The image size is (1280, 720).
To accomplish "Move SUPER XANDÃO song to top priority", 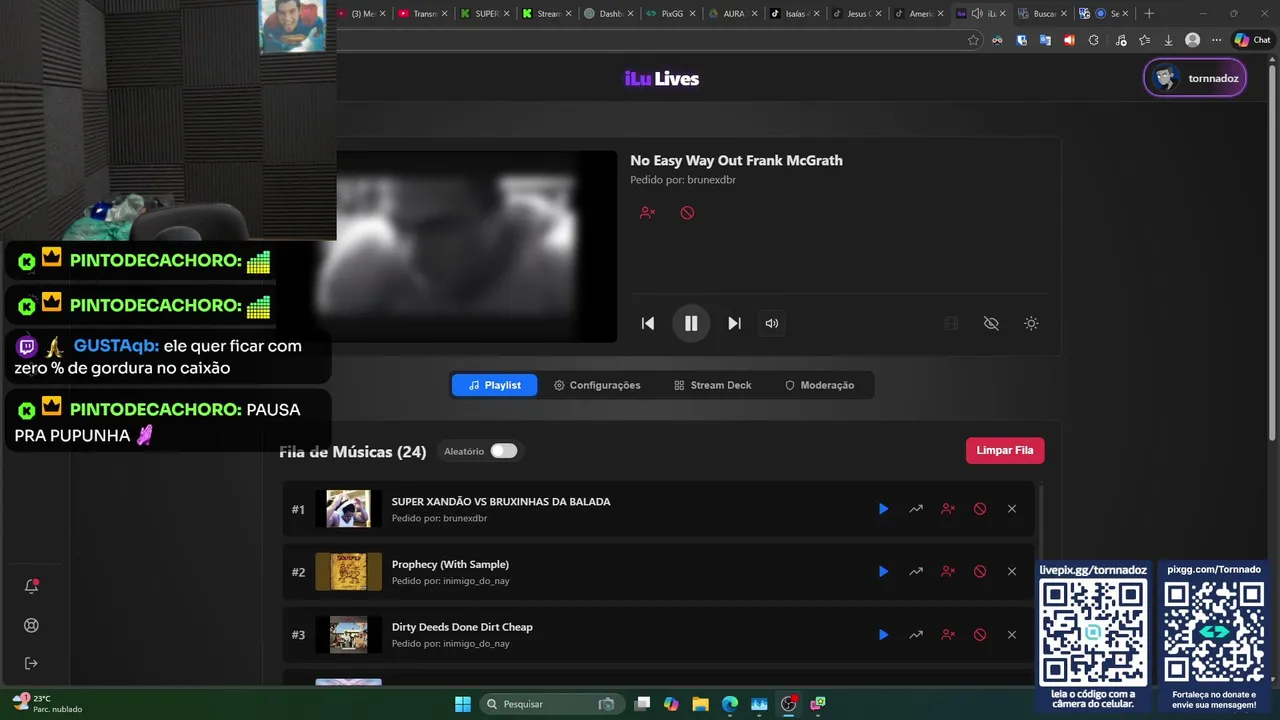I will 916,509.
